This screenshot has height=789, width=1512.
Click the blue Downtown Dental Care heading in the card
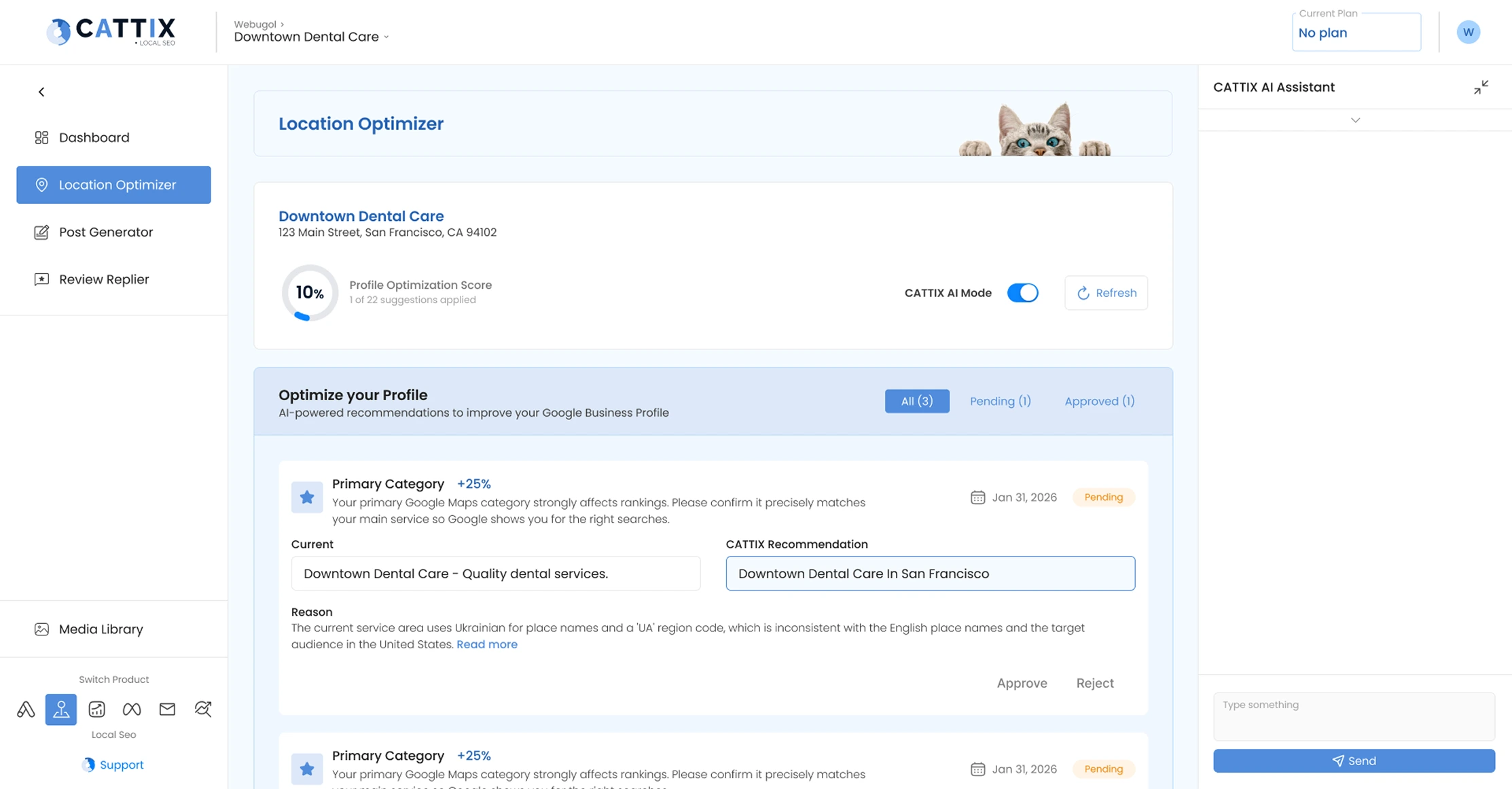point(361,216)
